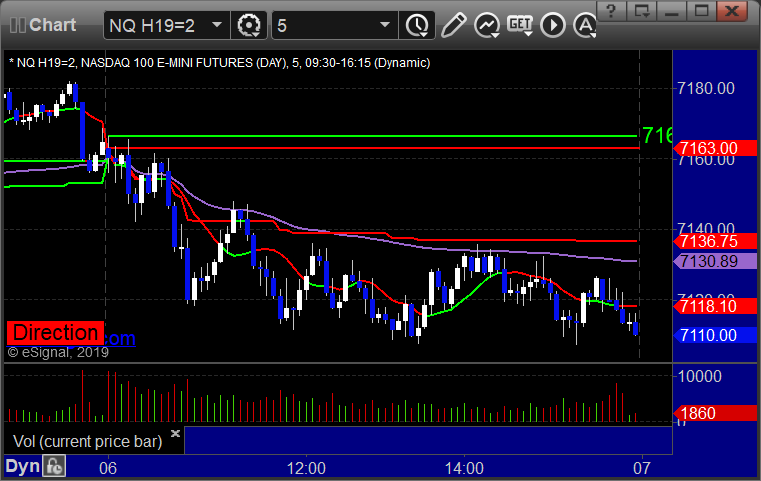Expand the NQ H19=2 symbol dropdown
This screenshot has height=481, width=761.
(x=217, y=24)
